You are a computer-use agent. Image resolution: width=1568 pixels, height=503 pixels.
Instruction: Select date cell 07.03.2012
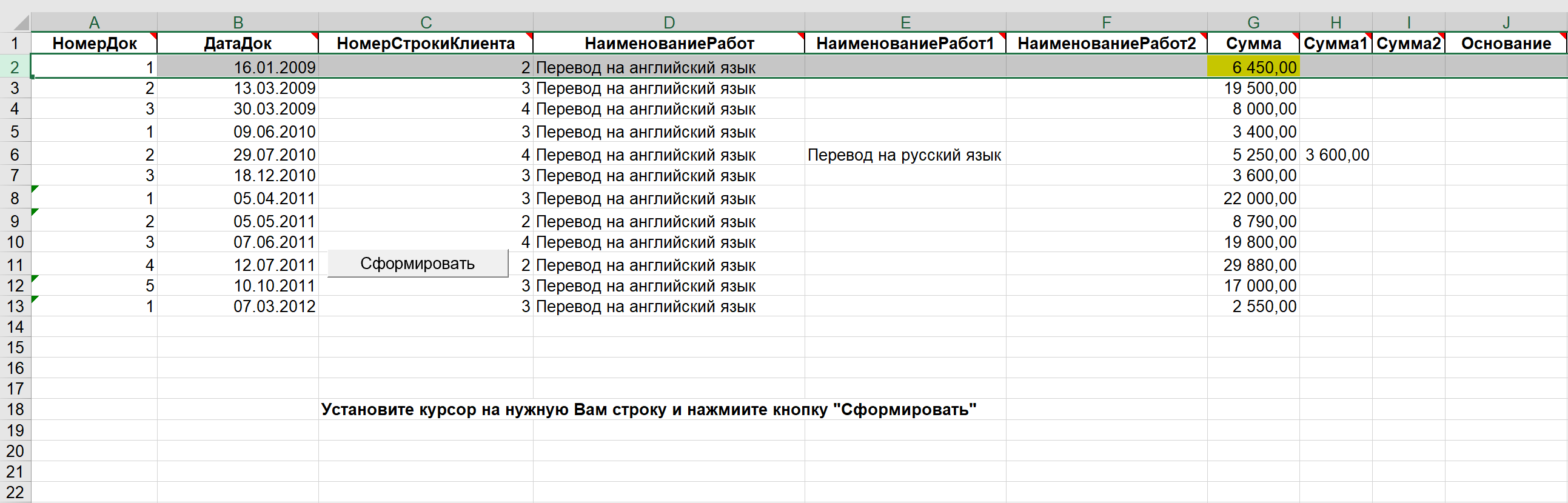[238, 306]
